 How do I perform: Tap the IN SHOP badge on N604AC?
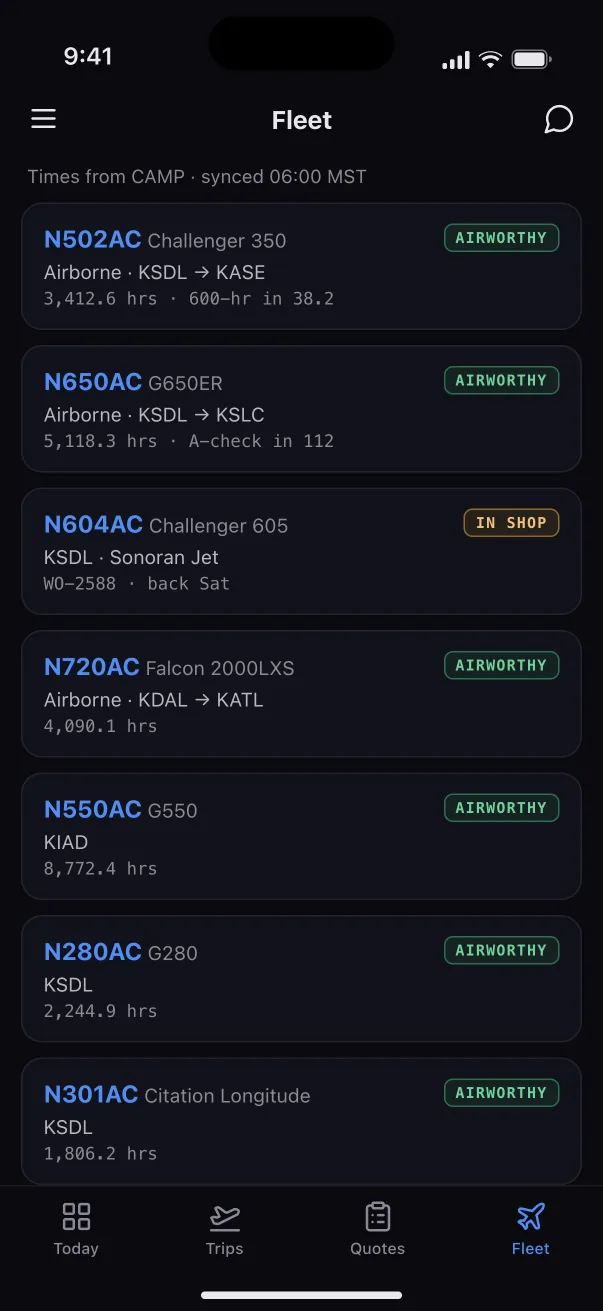coord(511,522)
